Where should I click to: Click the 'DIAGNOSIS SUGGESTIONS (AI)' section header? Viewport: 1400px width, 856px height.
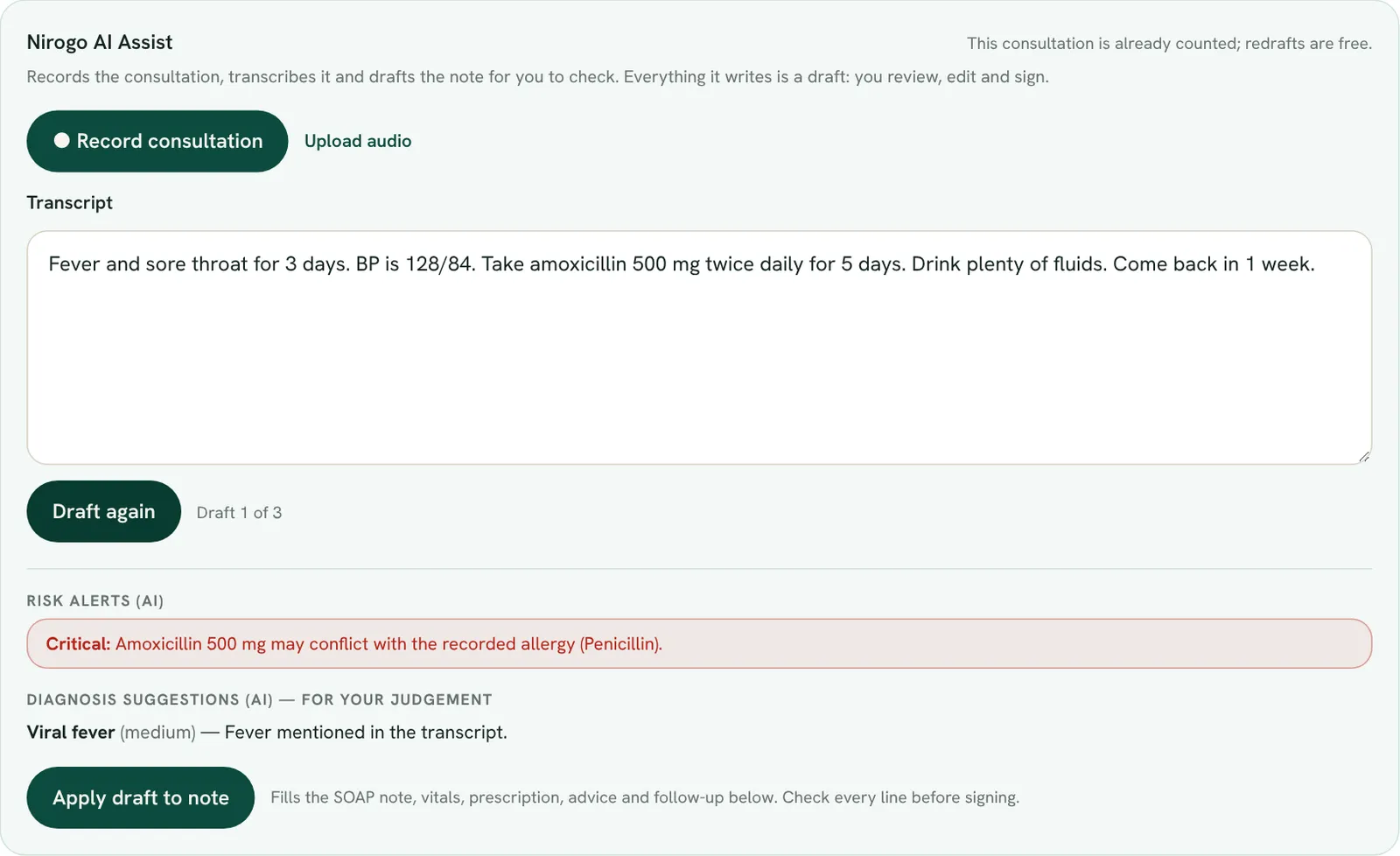click(260, 700)
